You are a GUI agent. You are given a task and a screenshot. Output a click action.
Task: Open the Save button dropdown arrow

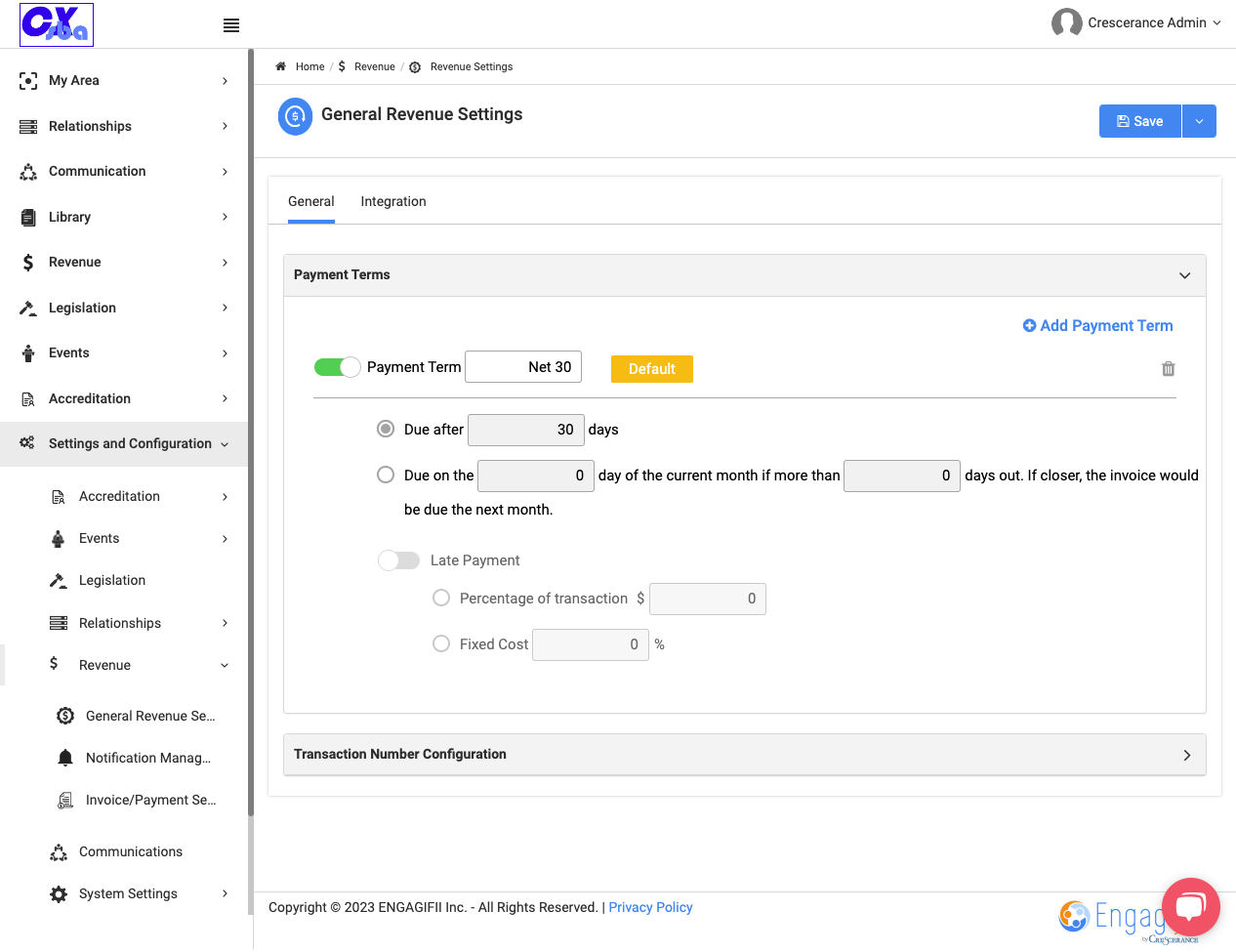[x=1199, y=121]
